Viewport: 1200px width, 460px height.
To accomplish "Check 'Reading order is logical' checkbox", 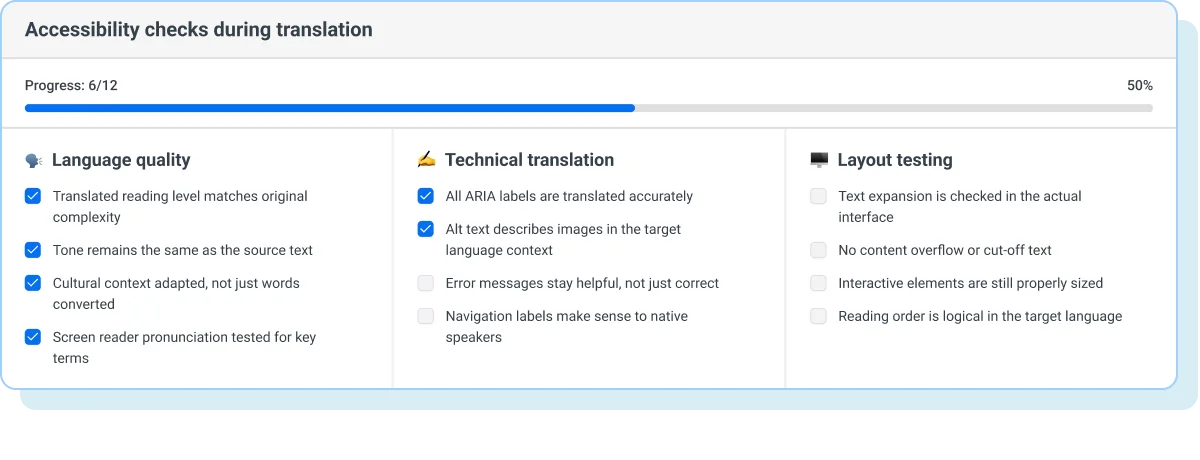I will [819, 316].
